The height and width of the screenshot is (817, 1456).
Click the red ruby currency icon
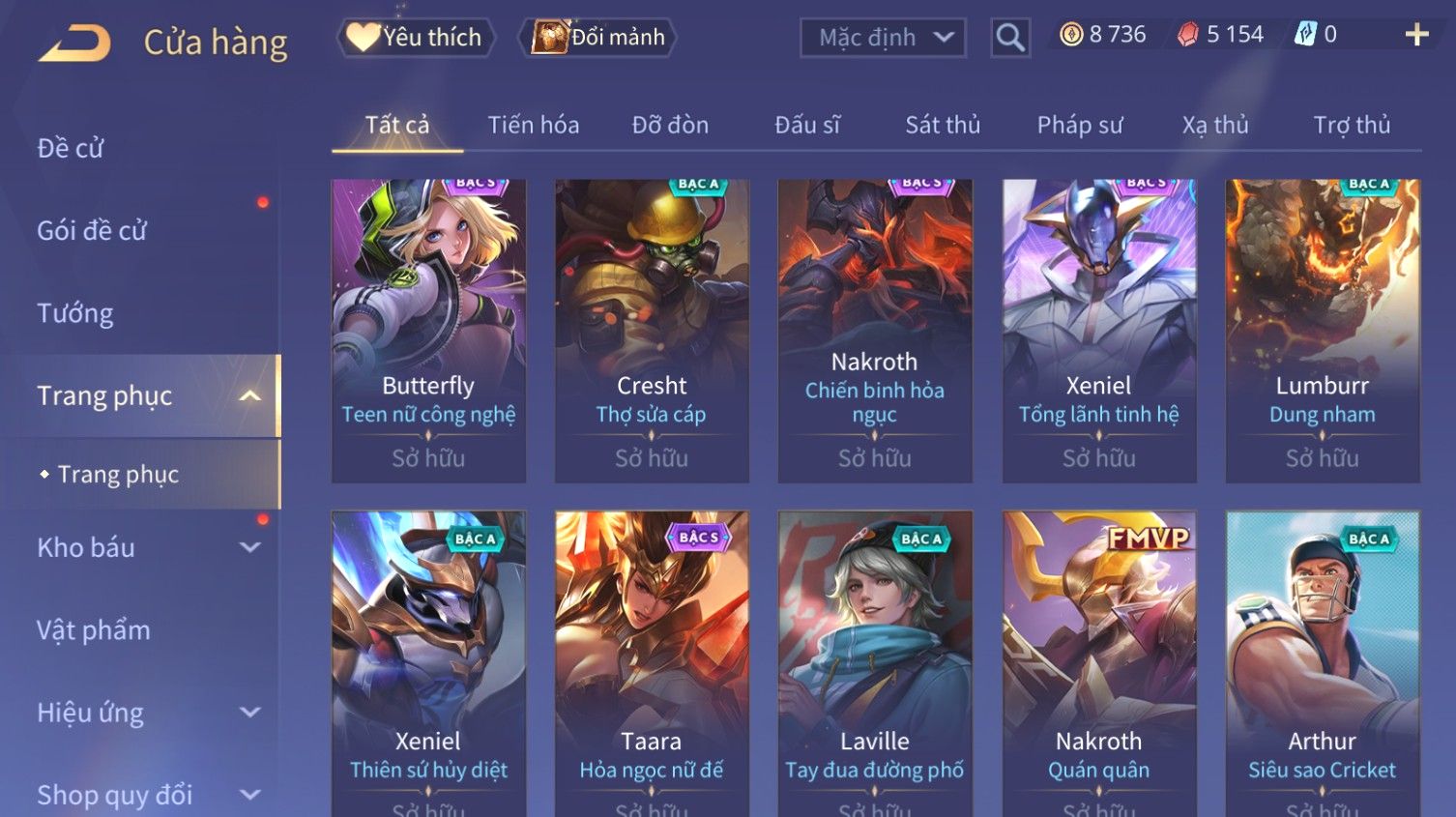(x=1187, y=35)
